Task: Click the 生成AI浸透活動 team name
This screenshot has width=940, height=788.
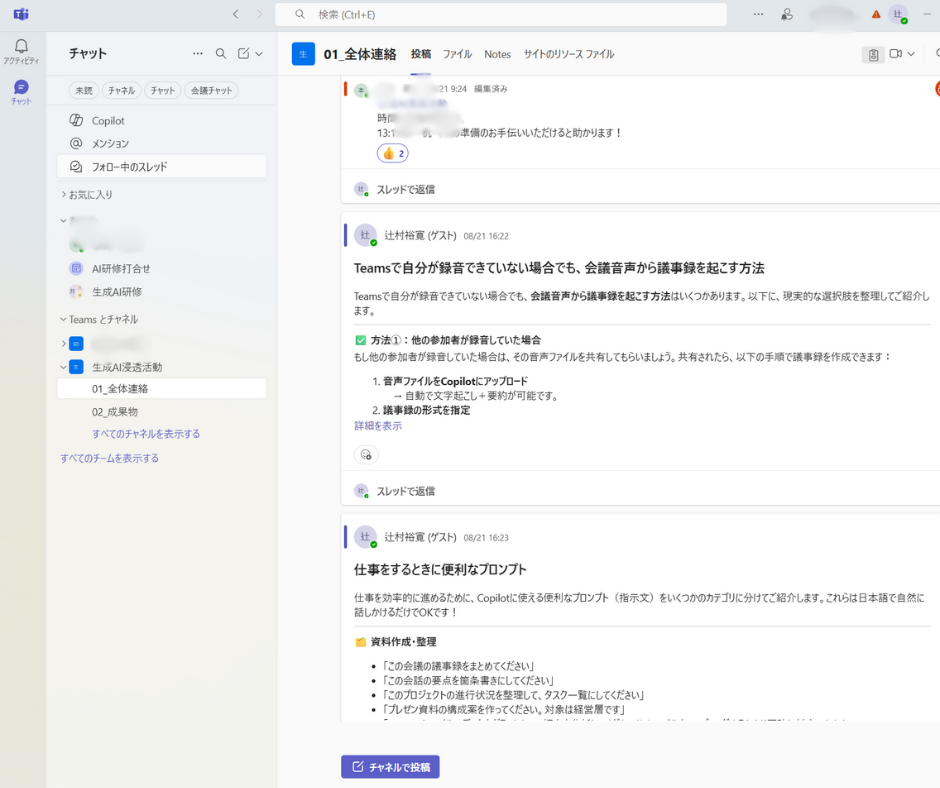Action: [x=126, y=367]
